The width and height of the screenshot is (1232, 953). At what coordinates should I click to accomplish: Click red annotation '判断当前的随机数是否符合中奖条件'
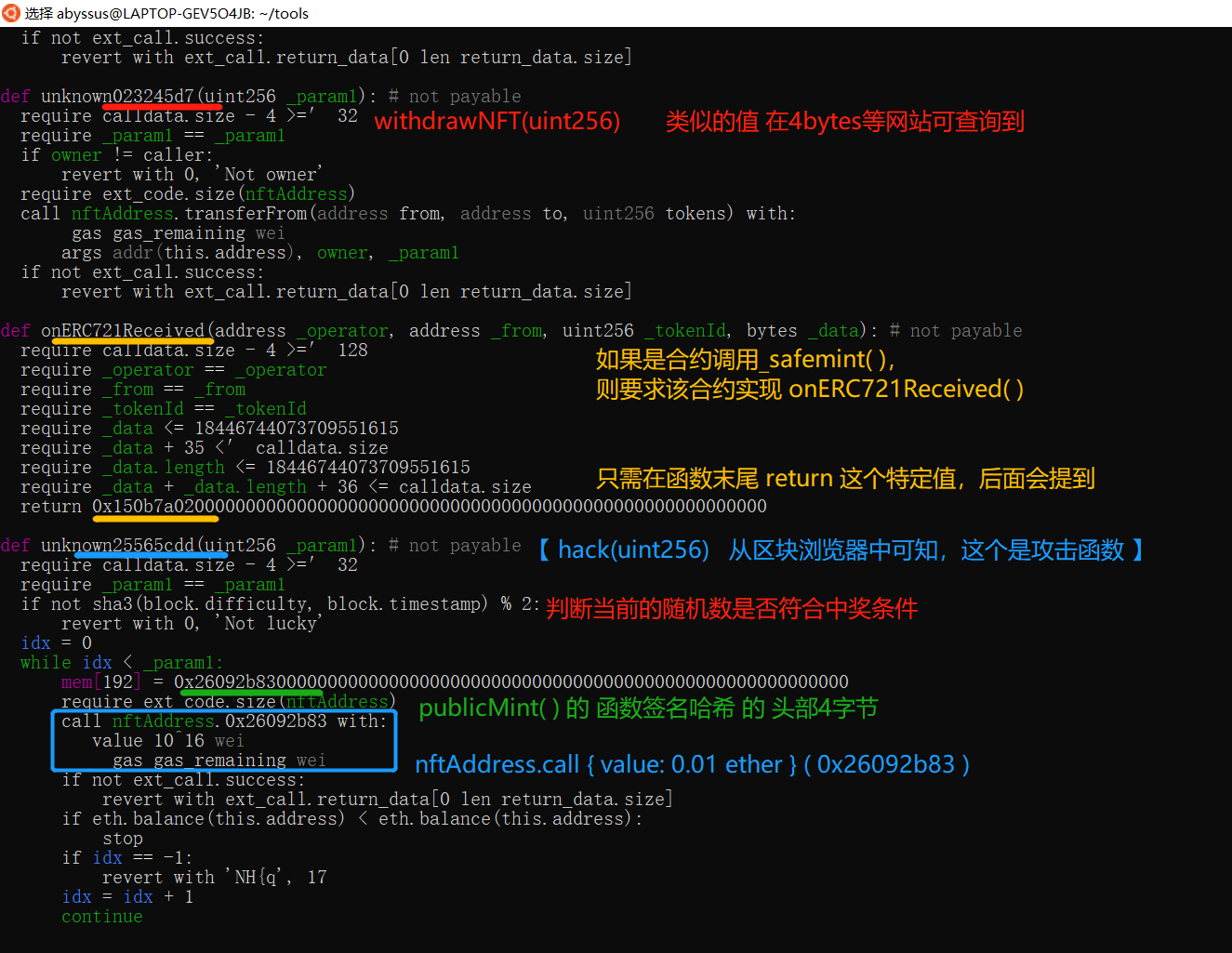point(732,609)
